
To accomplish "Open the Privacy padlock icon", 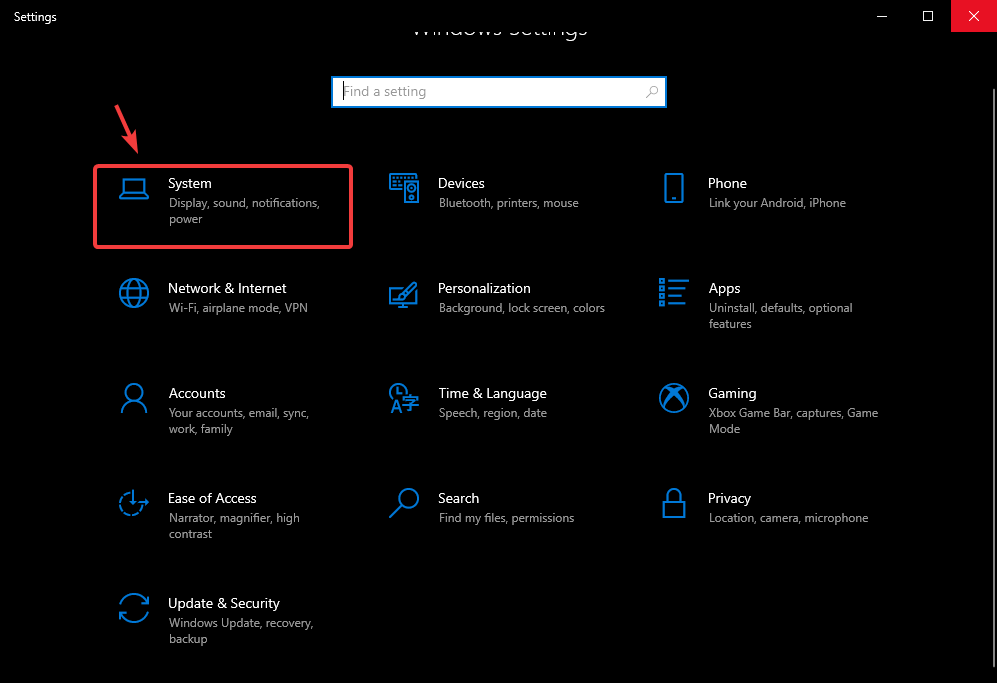I will (674, 503).
